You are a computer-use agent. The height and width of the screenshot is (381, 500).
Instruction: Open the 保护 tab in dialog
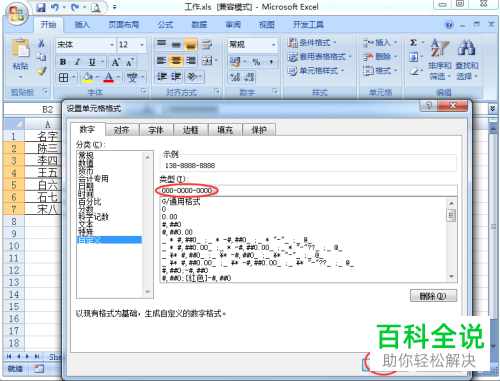(259, 130)
